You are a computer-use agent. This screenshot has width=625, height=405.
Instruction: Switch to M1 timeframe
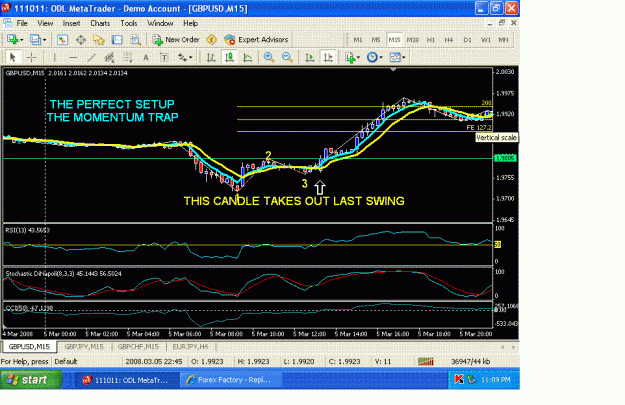(358, 39)
